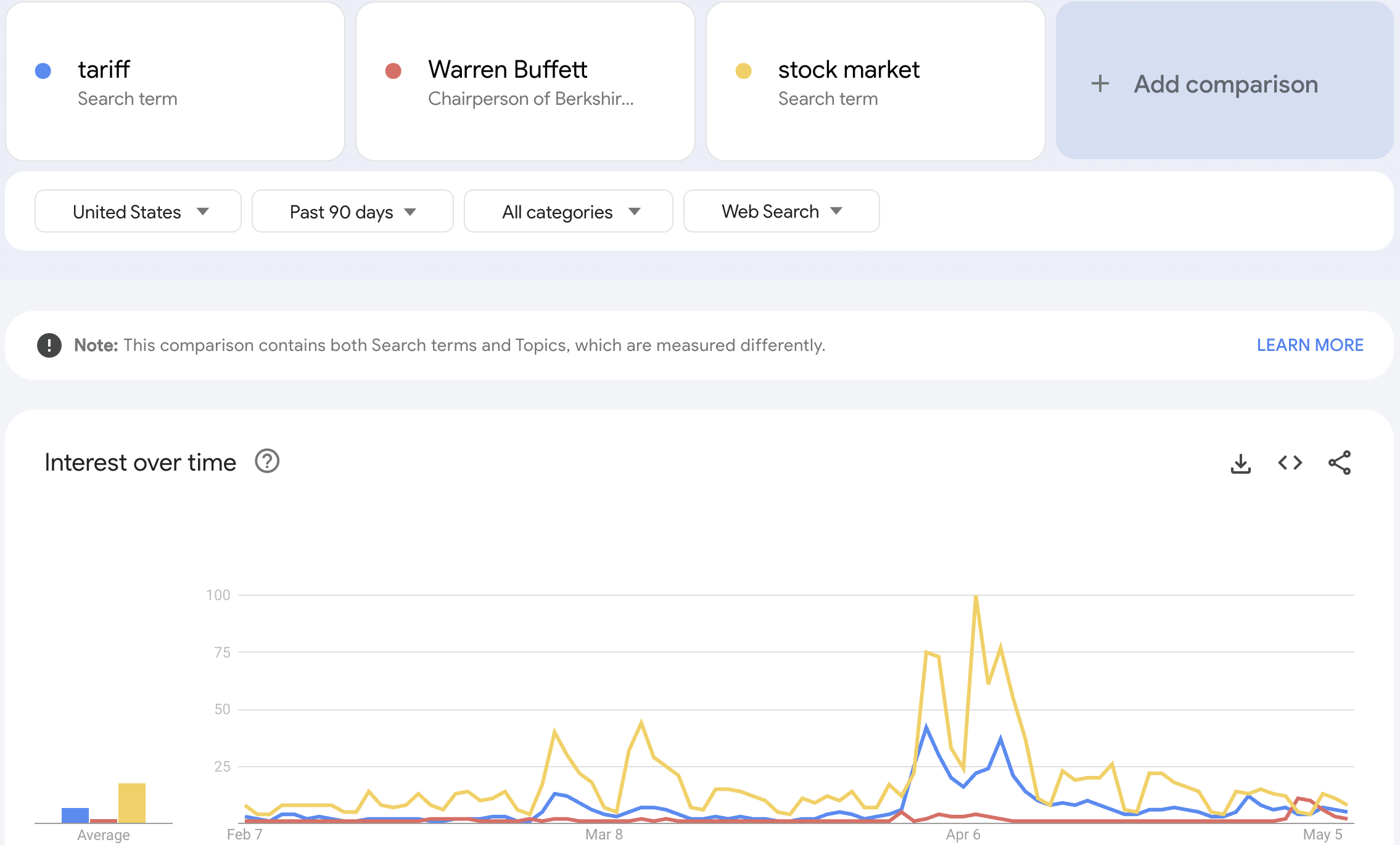Follow the LEARN MORE link

pos(1310,345)
